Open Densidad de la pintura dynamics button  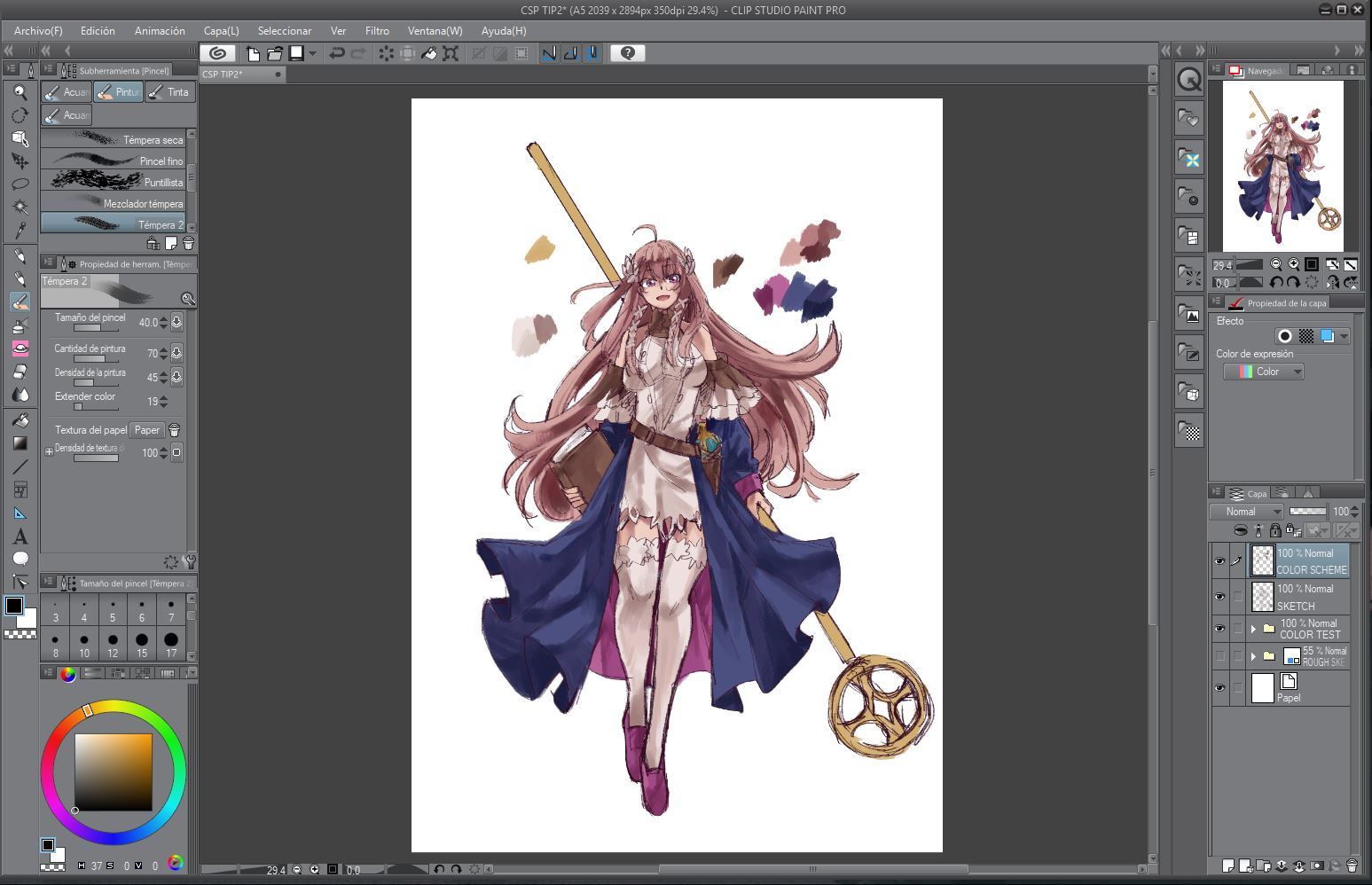[176, 377]
